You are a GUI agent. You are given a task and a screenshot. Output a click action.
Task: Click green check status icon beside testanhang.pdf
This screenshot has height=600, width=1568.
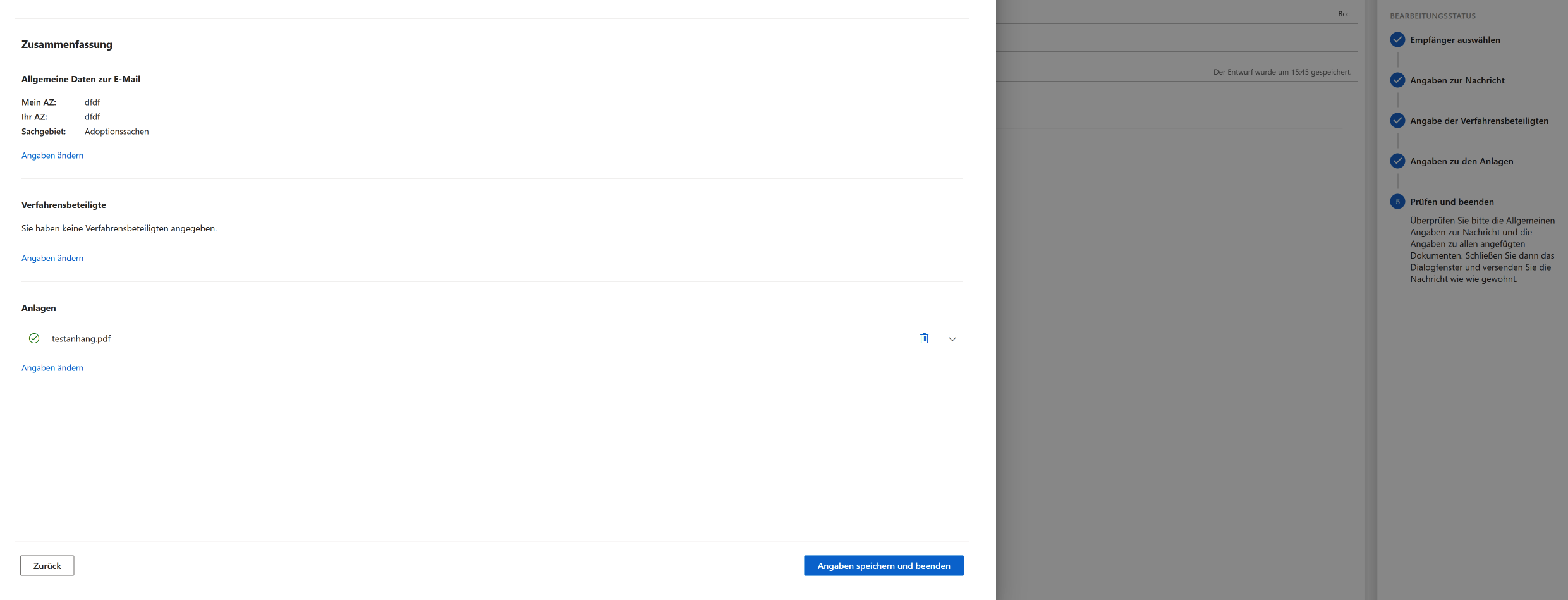pyautogui.click(x=34, y=338)
